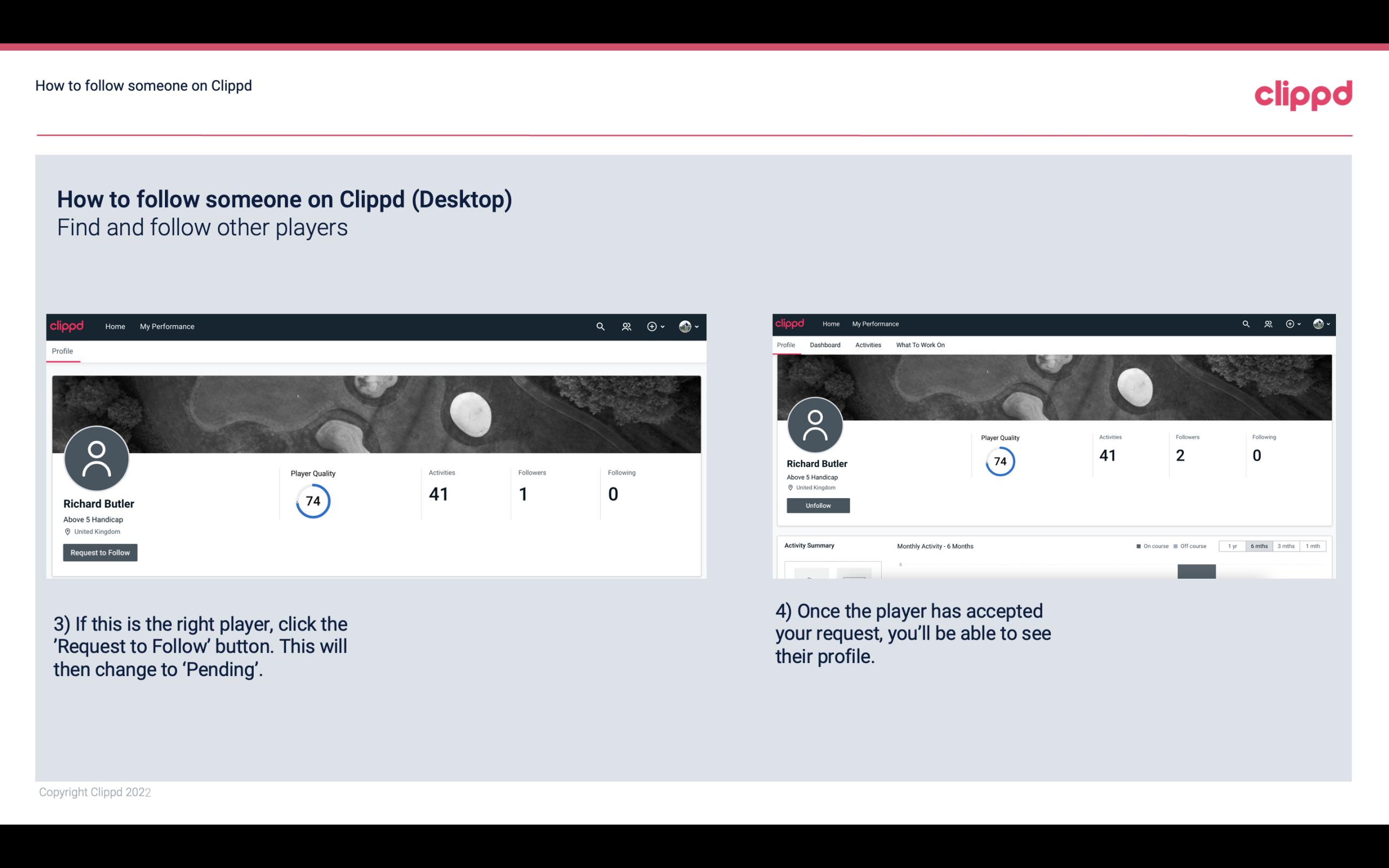Expand the '6 mths' activity timeframe toggle

click(1259, 546)
